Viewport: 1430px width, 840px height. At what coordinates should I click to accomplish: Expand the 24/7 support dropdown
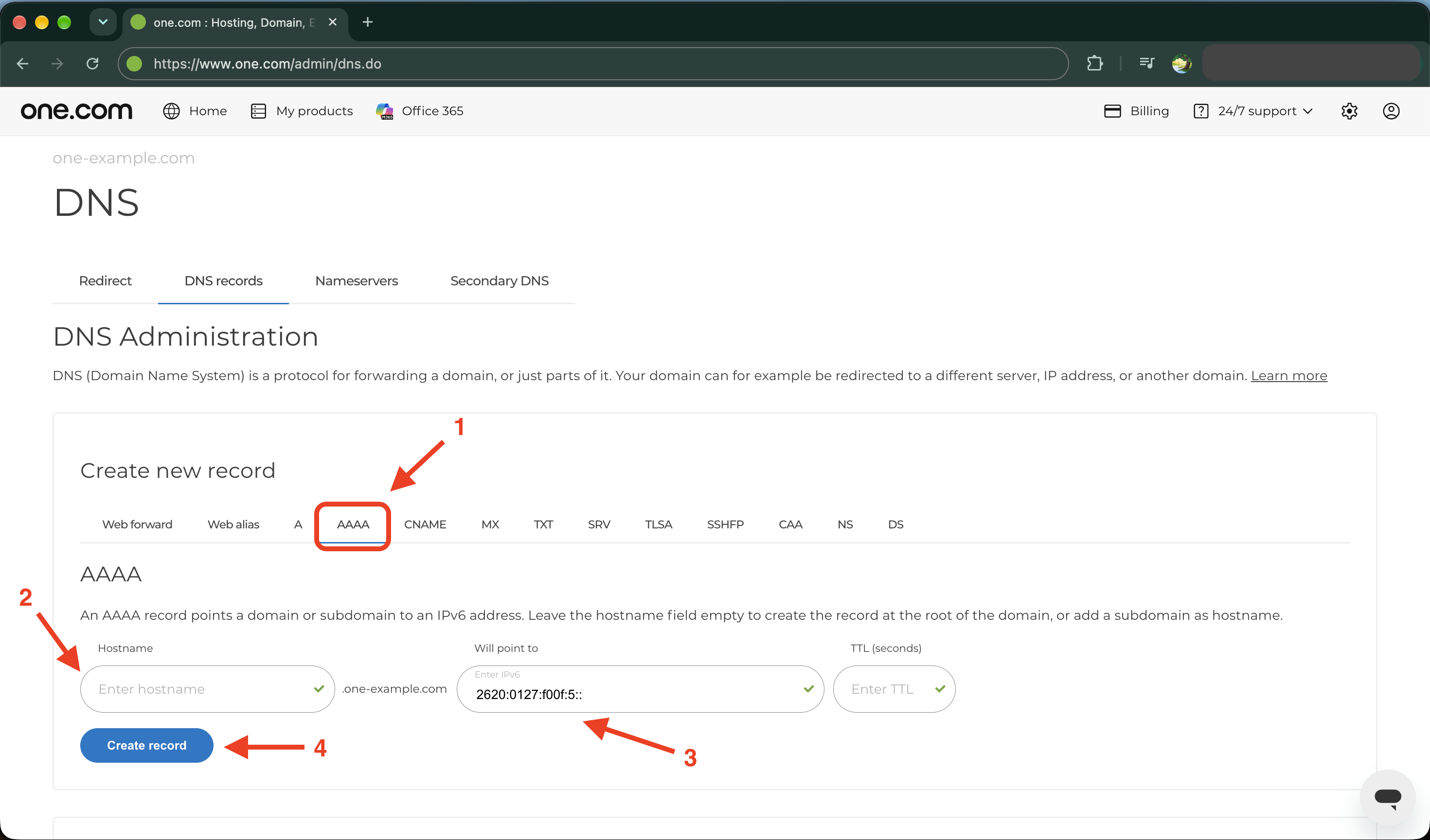pyautogui.click(x=1253, y=111)
